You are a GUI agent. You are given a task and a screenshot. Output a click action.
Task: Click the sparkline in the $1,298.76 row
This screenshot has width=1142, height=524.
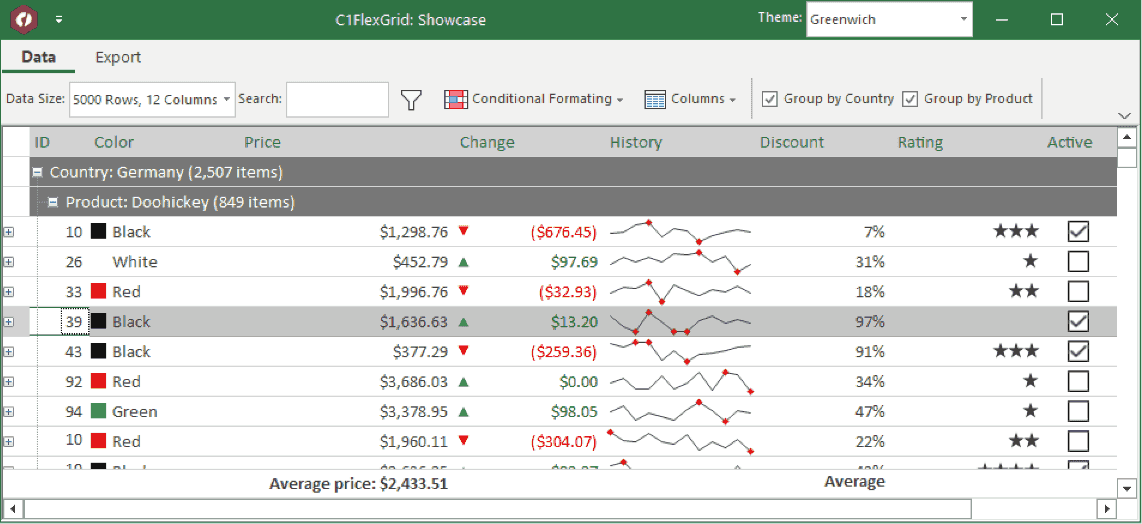(680, 232)
